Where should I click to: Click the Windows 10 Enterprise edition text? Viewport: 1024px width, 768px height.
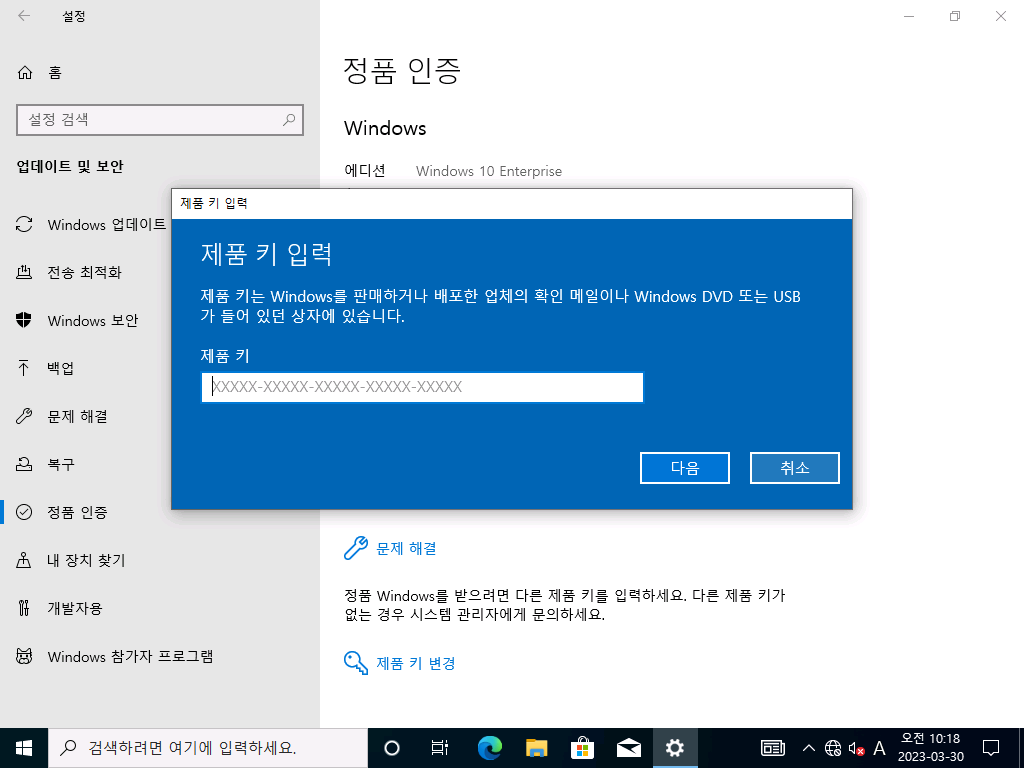coord(488,171)
